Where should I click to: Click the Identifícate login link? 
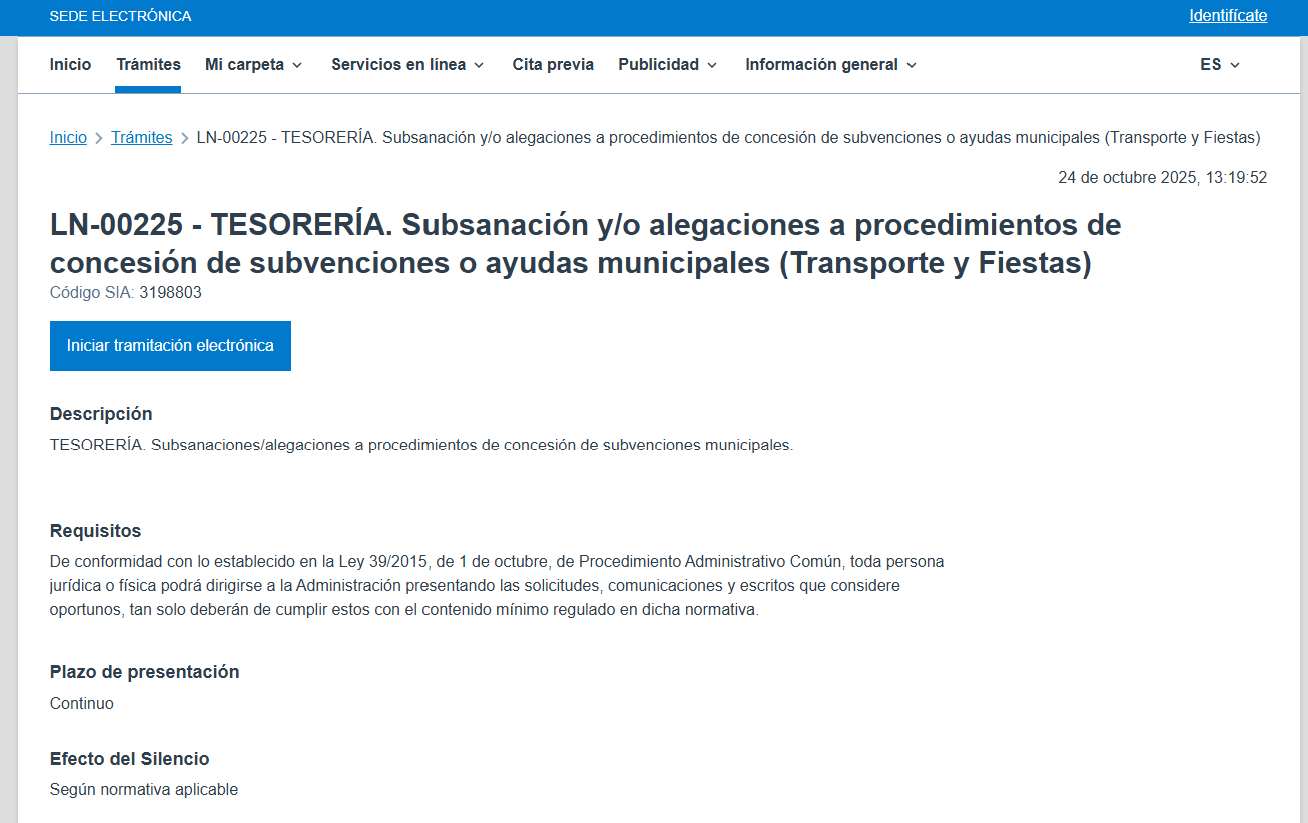pyautogui.click(x=1227, y=16)
